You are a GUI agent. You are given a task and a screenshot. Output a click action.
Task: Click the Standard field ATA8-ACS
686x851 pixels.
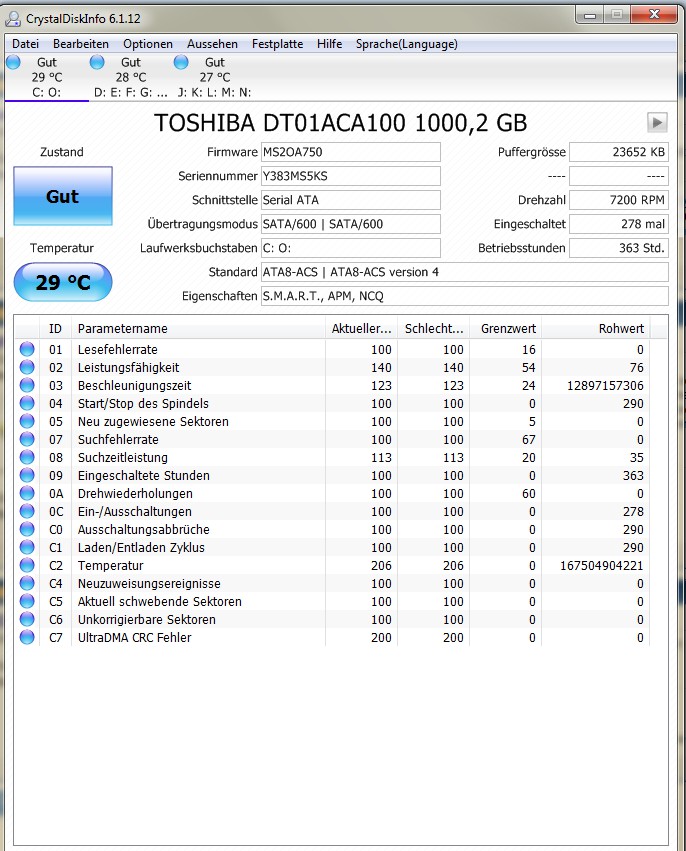tap(465, 272)
